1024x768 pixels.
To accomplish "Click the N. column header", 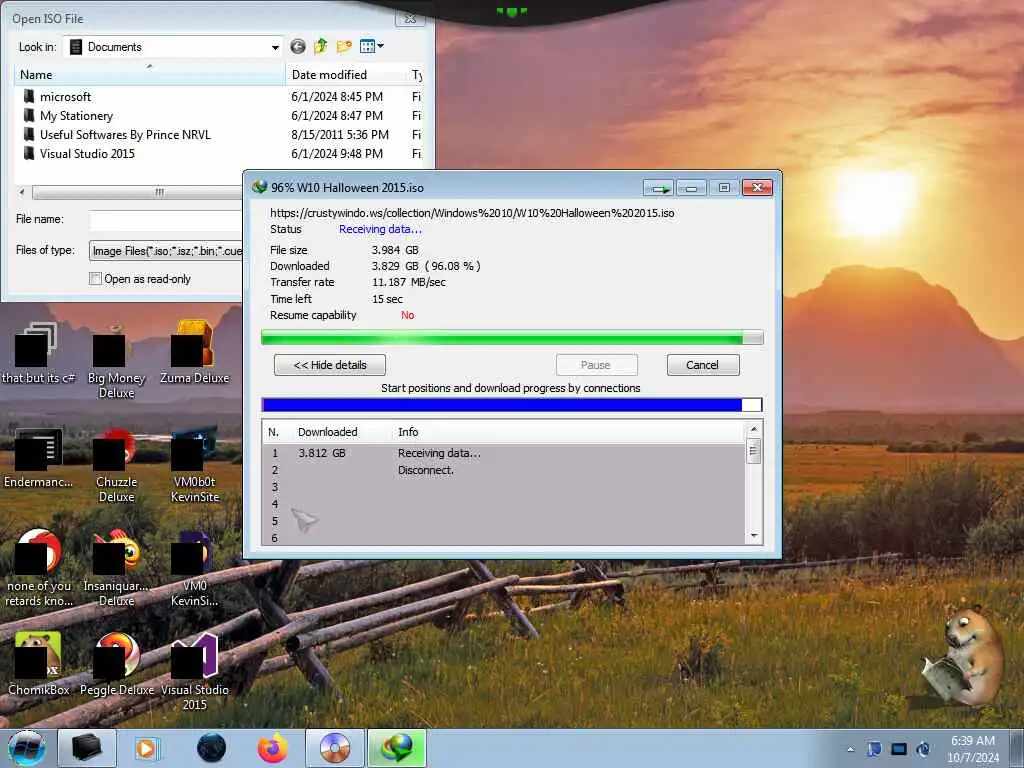I will point(274,432).
